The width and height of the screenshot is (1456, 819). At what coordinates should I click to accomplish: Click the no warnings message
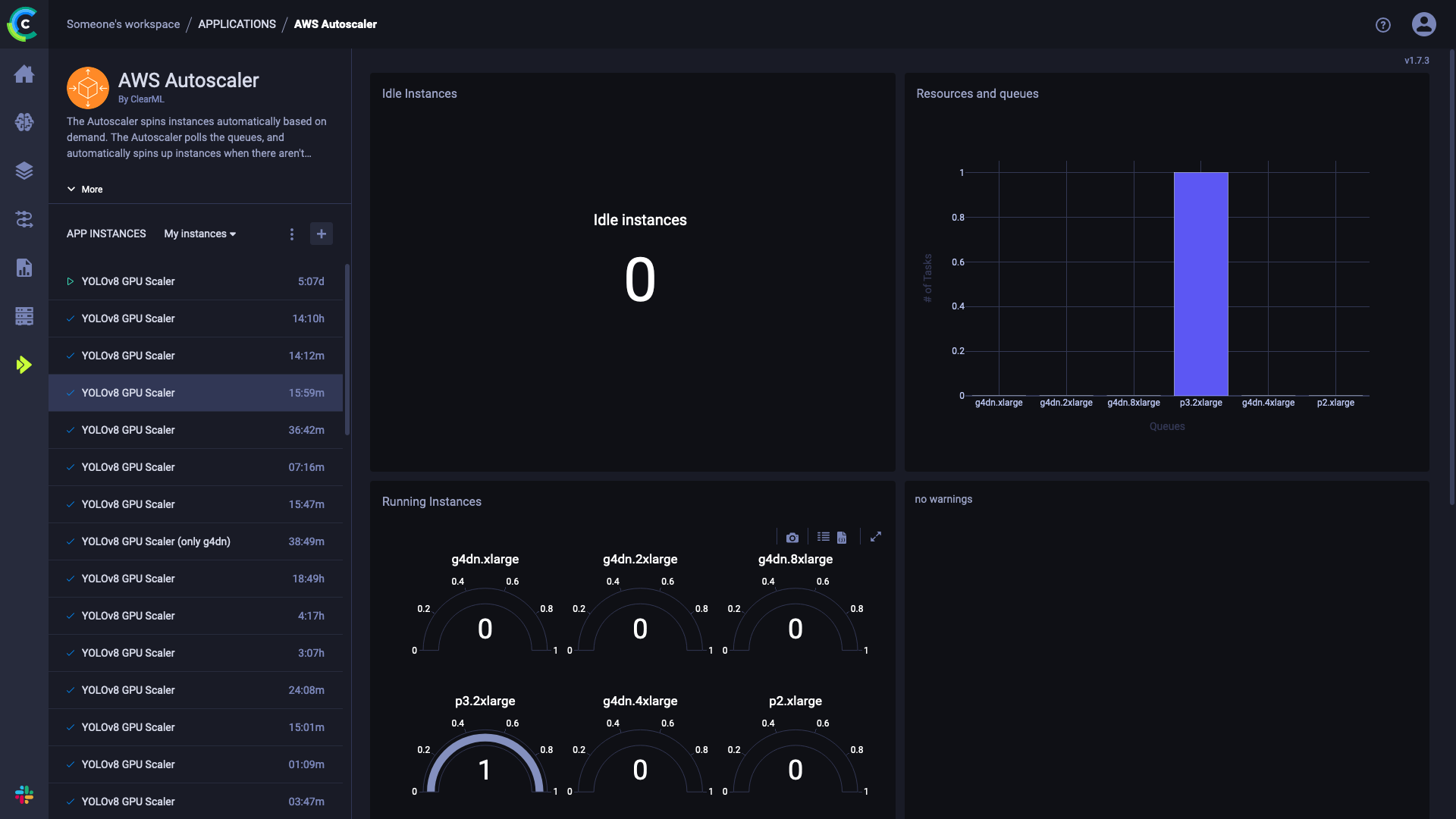[x=943, y=499]
